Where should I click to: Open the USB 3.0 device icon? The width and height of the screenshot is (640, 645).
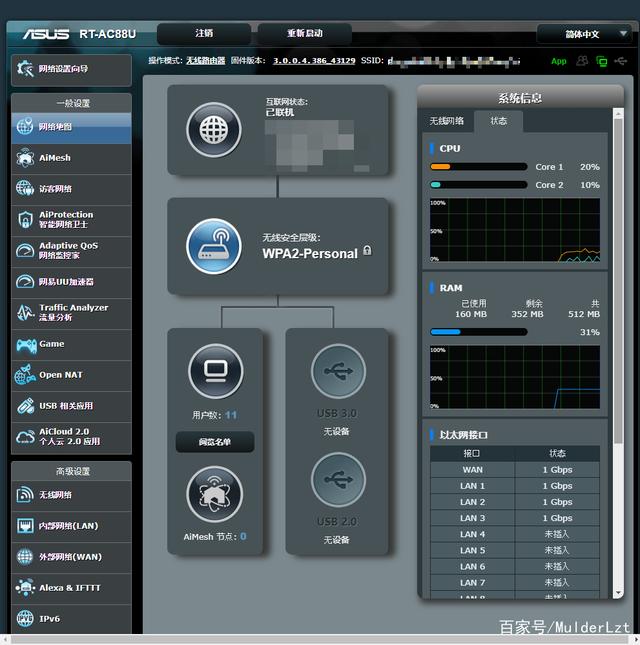338,371
